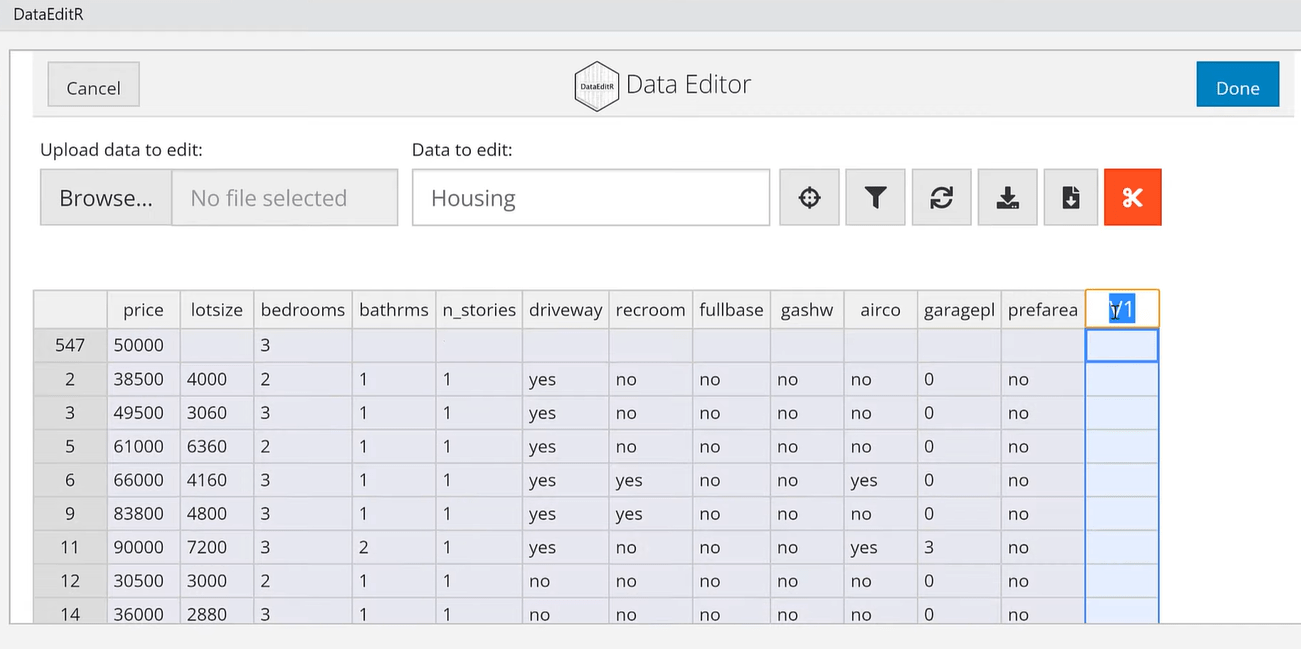Select the fullbase column header
1301x649 pixels.
[x=731, y=310]
